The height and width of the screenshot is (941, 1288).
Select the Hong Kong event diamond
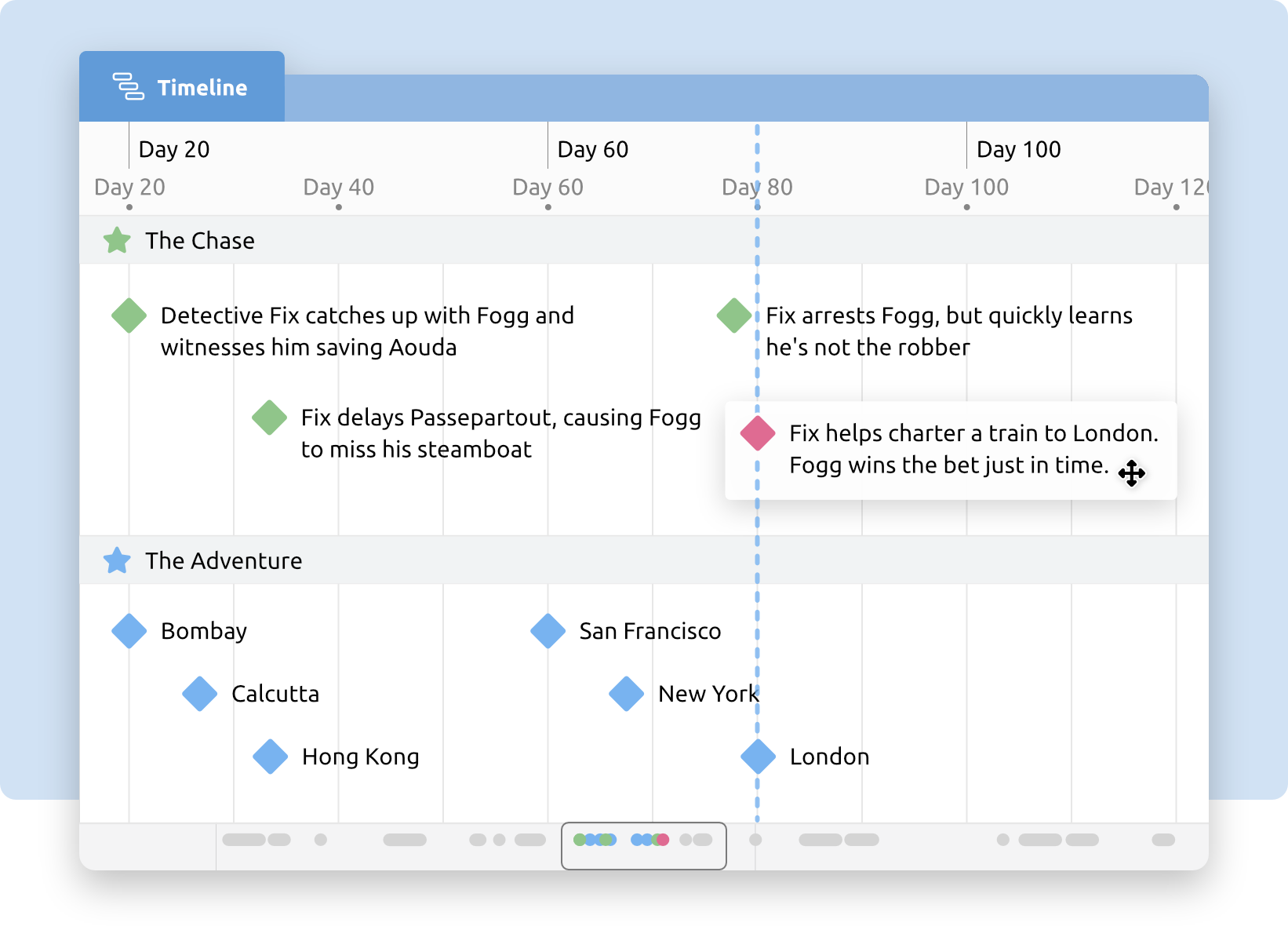coord(271,756)
